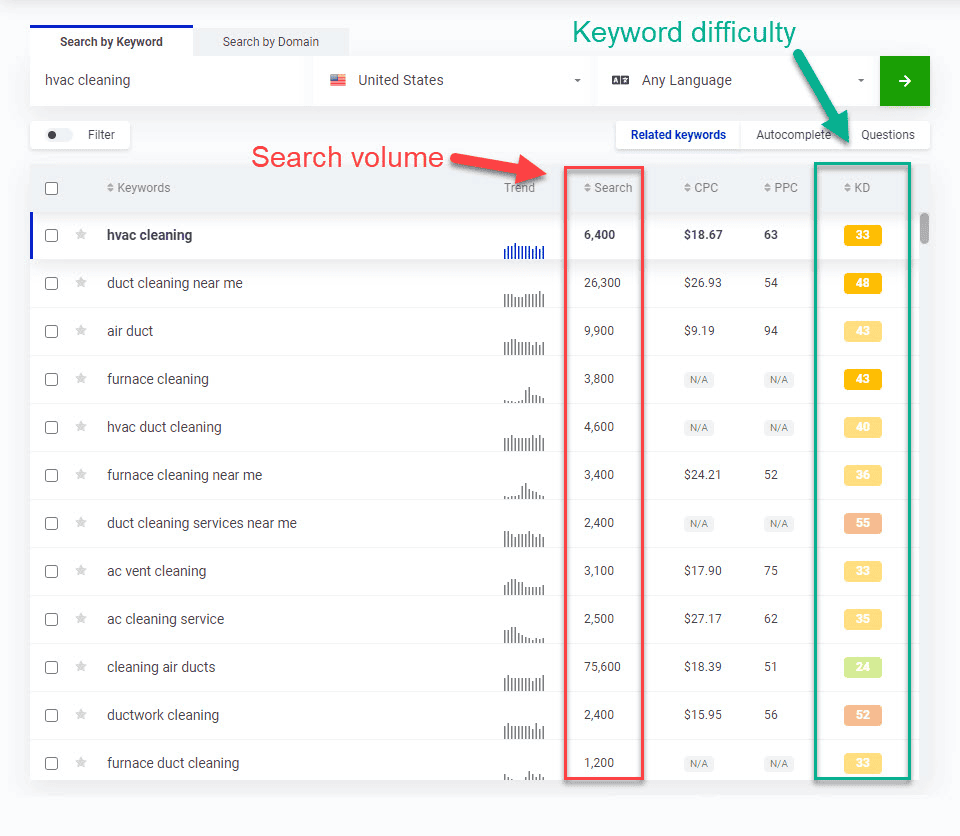Tick the checkbox for 'air duct' row
This screenshot has height=836, width=960.
[x=52, y=331]
